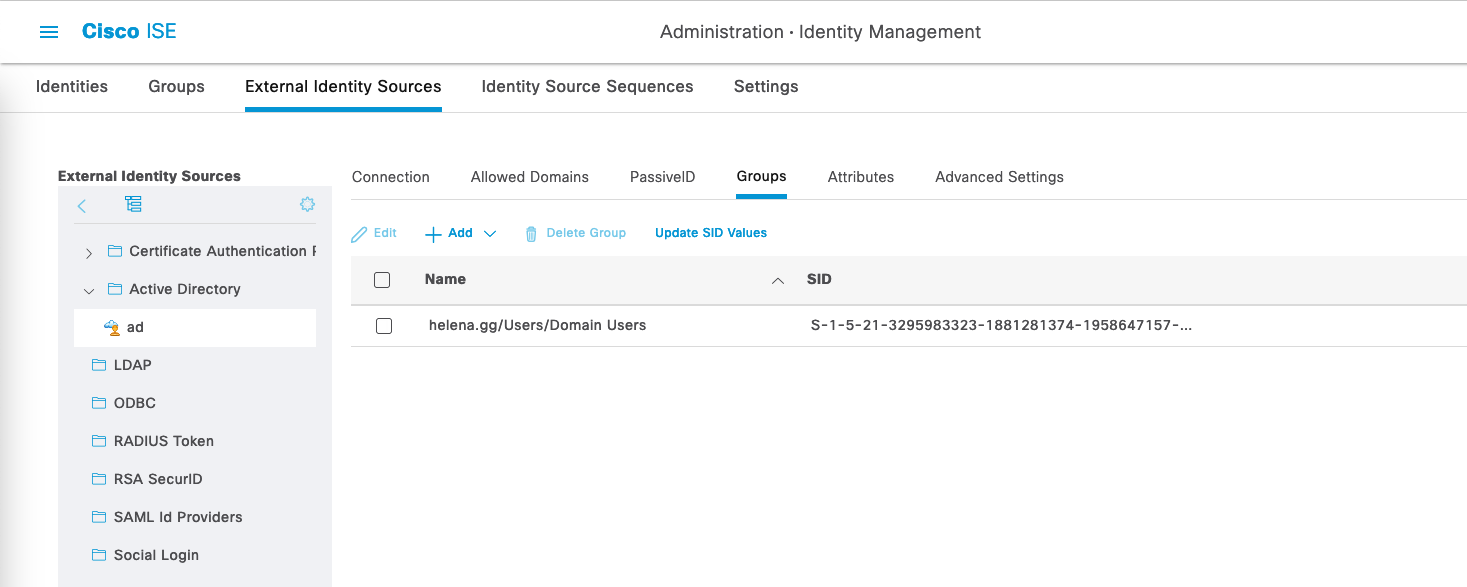The image size is (1467, 587).
Task: Open the hamburger navigation menu
Action: pyautogui.click(x=49, y=32)
